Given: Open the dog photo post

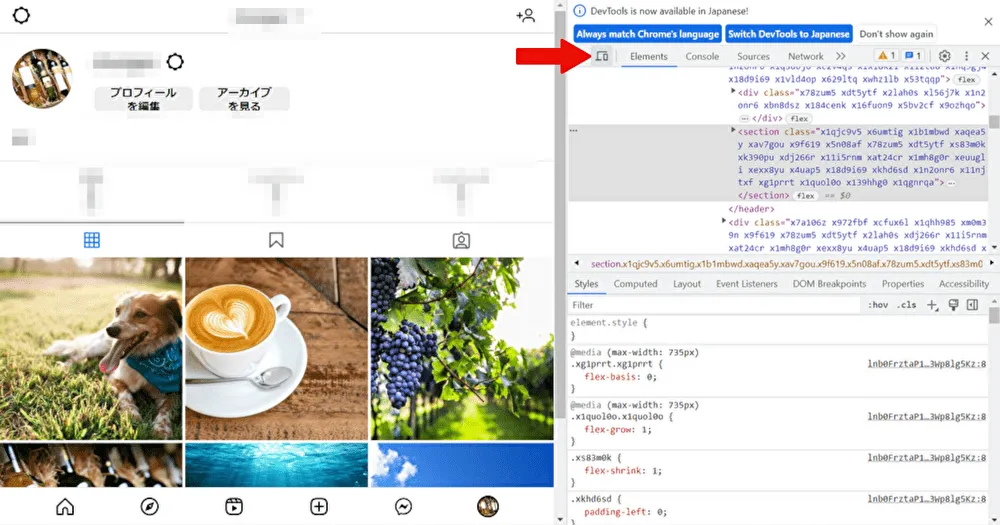Looking at the screenshot, I should tap(91, 348).
